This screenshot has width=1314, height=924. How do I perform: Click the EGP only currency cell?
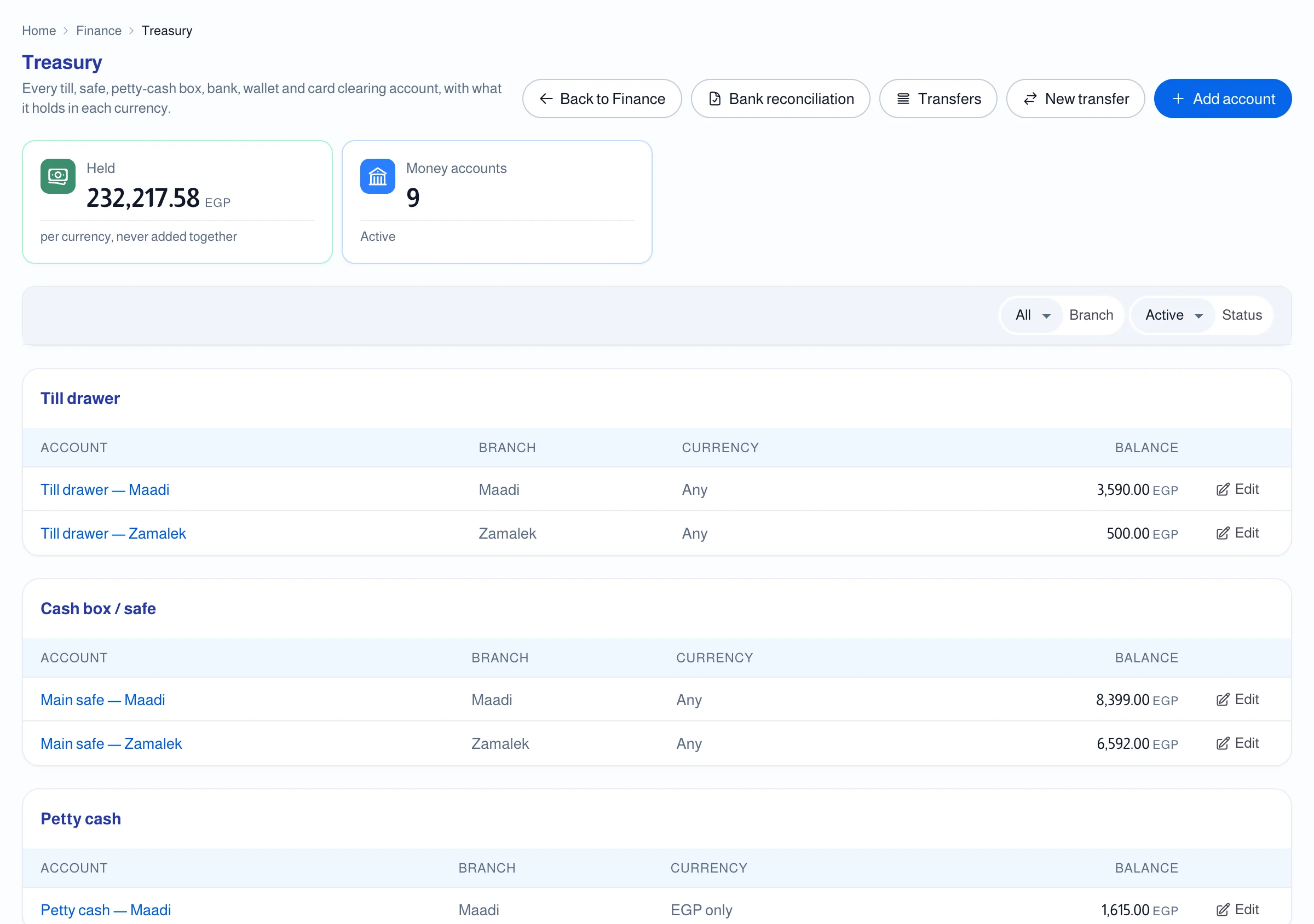tap(701, 910)
